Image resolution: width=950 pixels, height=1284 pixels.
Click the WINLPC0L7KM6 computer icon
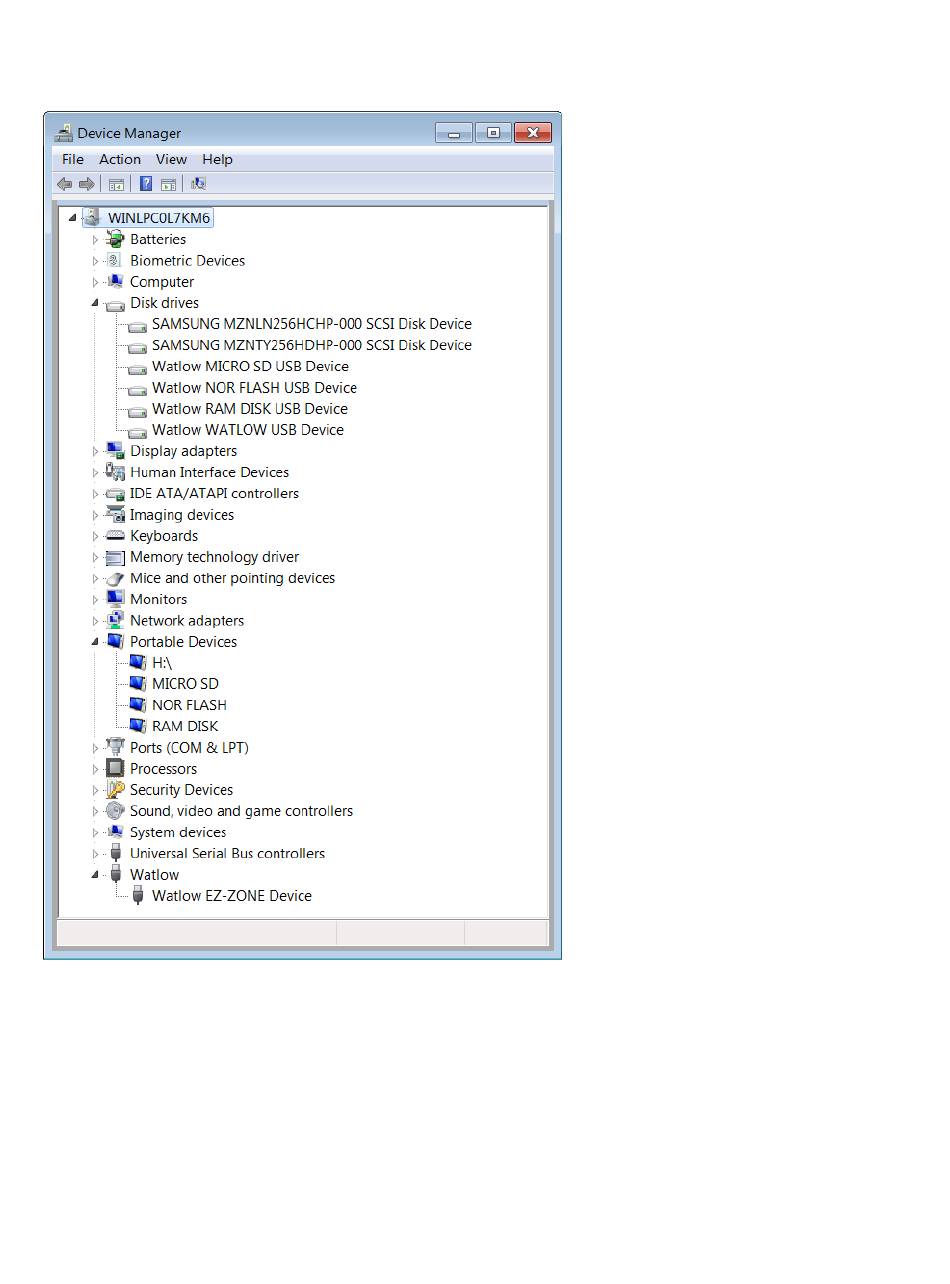click(x=93, y=217)
